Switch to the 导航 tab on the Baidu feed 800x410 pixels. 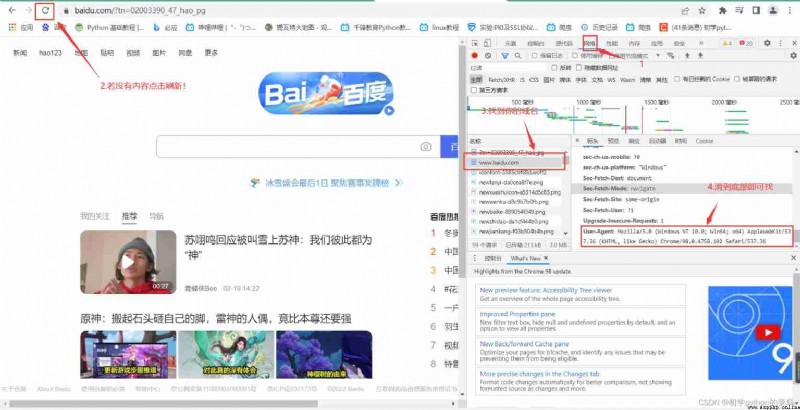[156, 216]
